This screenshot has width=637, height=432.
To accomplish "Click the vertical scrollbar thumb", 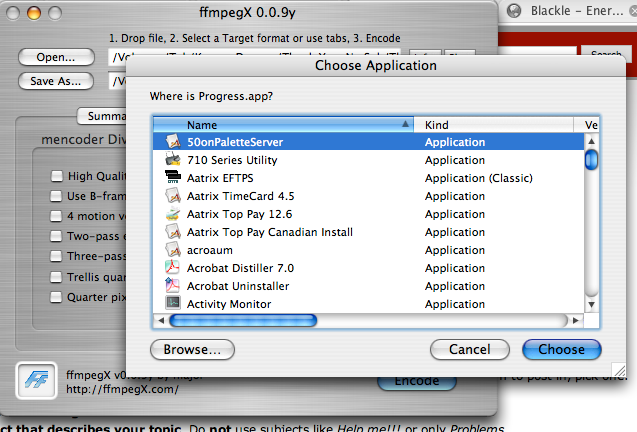I will pyautogui.click(x=591, y=160).
